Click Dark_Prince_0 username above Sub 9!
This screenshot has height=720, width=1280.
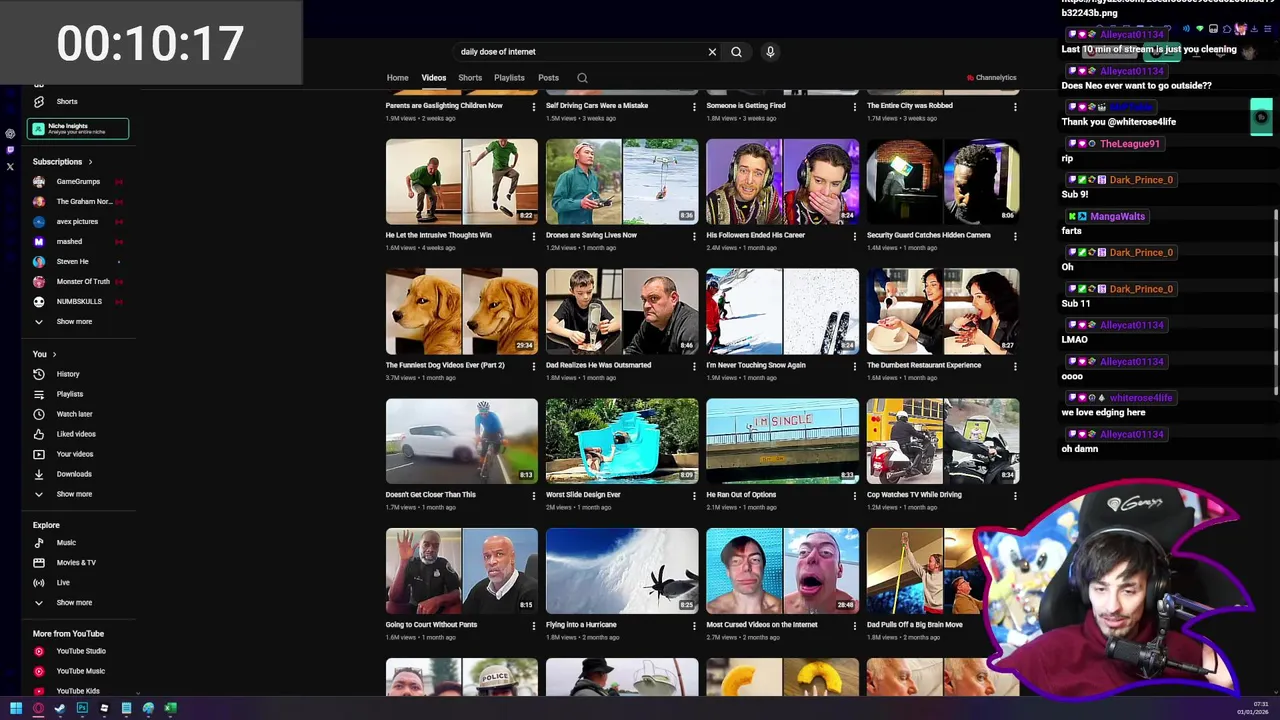click(1141, 180)
